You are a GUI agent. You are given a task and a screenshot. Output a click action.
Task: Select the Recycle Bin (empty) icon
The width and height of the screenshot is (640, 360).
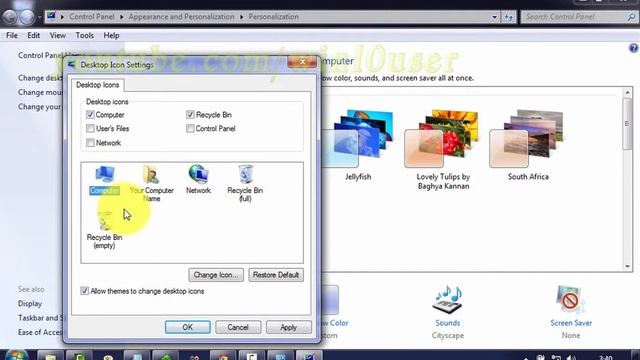tap(105, 221)
